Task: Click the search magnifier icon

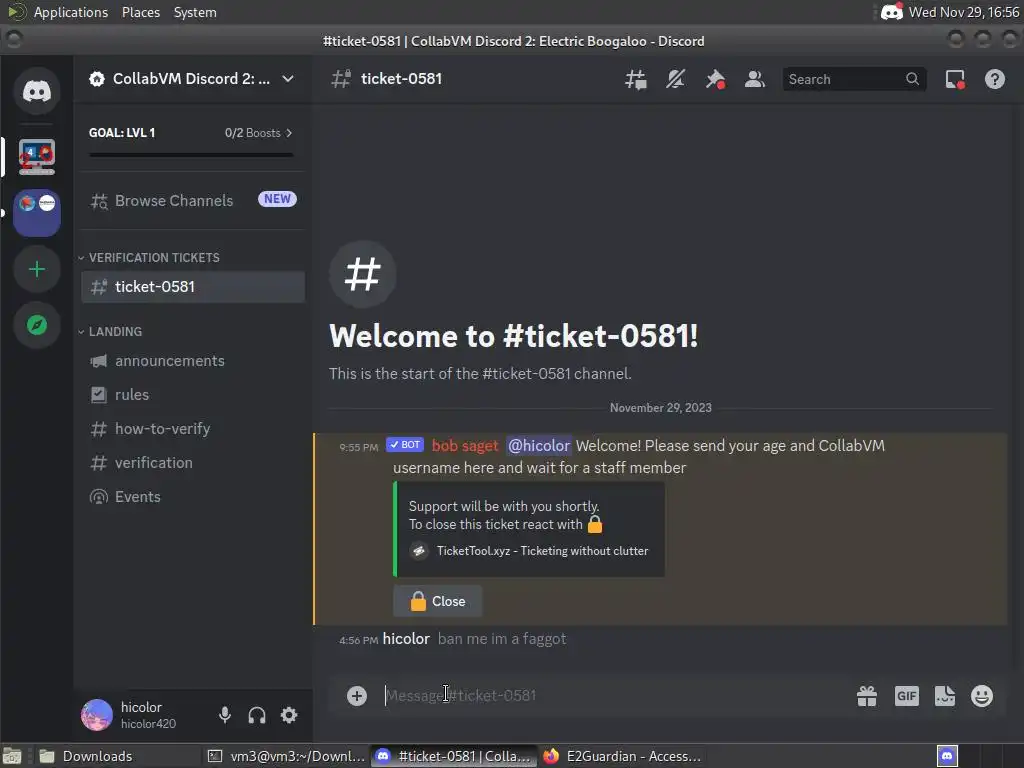Action: tap(912, 79)
